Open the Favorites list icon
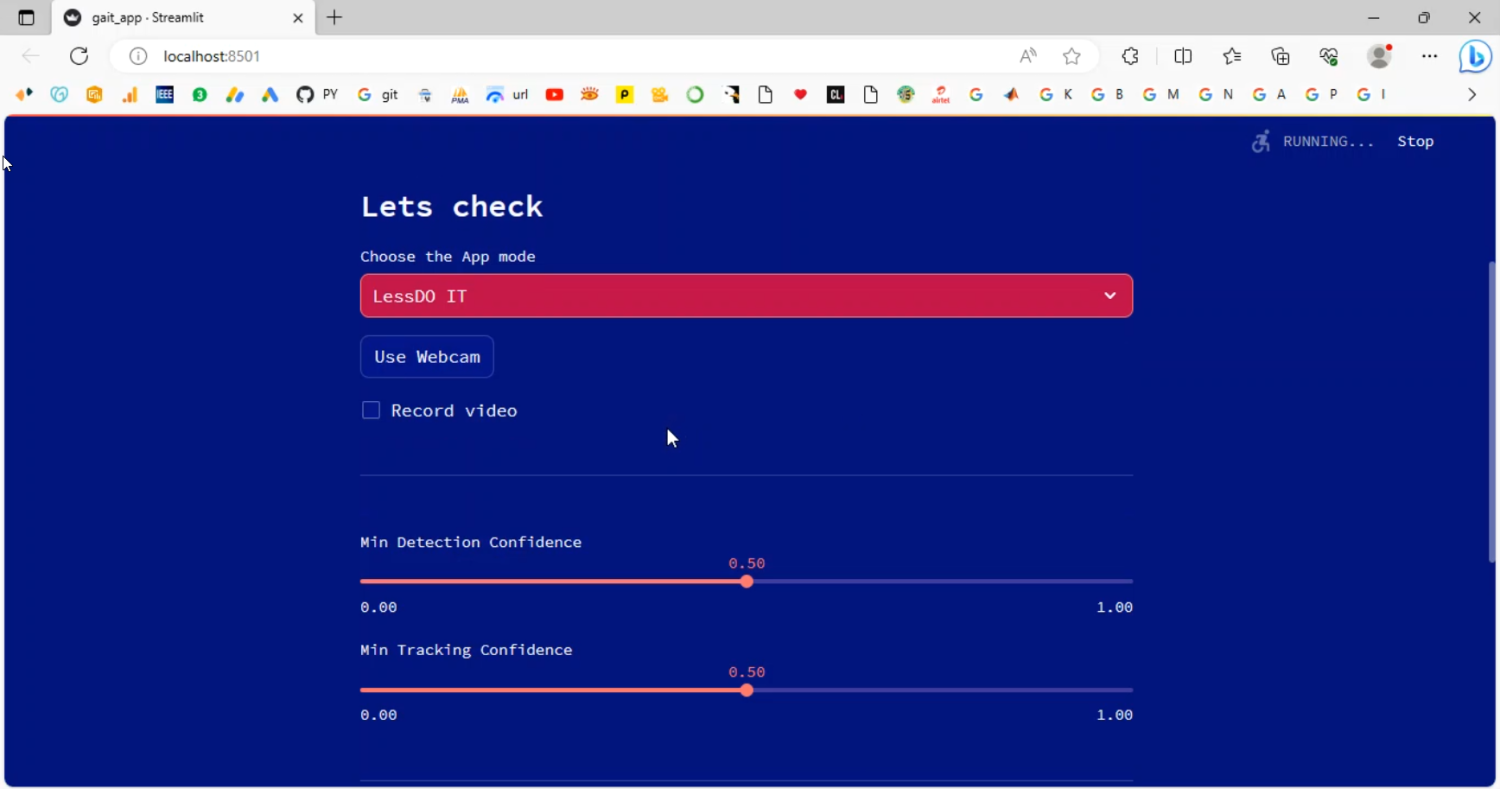The height and width of the screenshot is (789, 1500). 1232,56
